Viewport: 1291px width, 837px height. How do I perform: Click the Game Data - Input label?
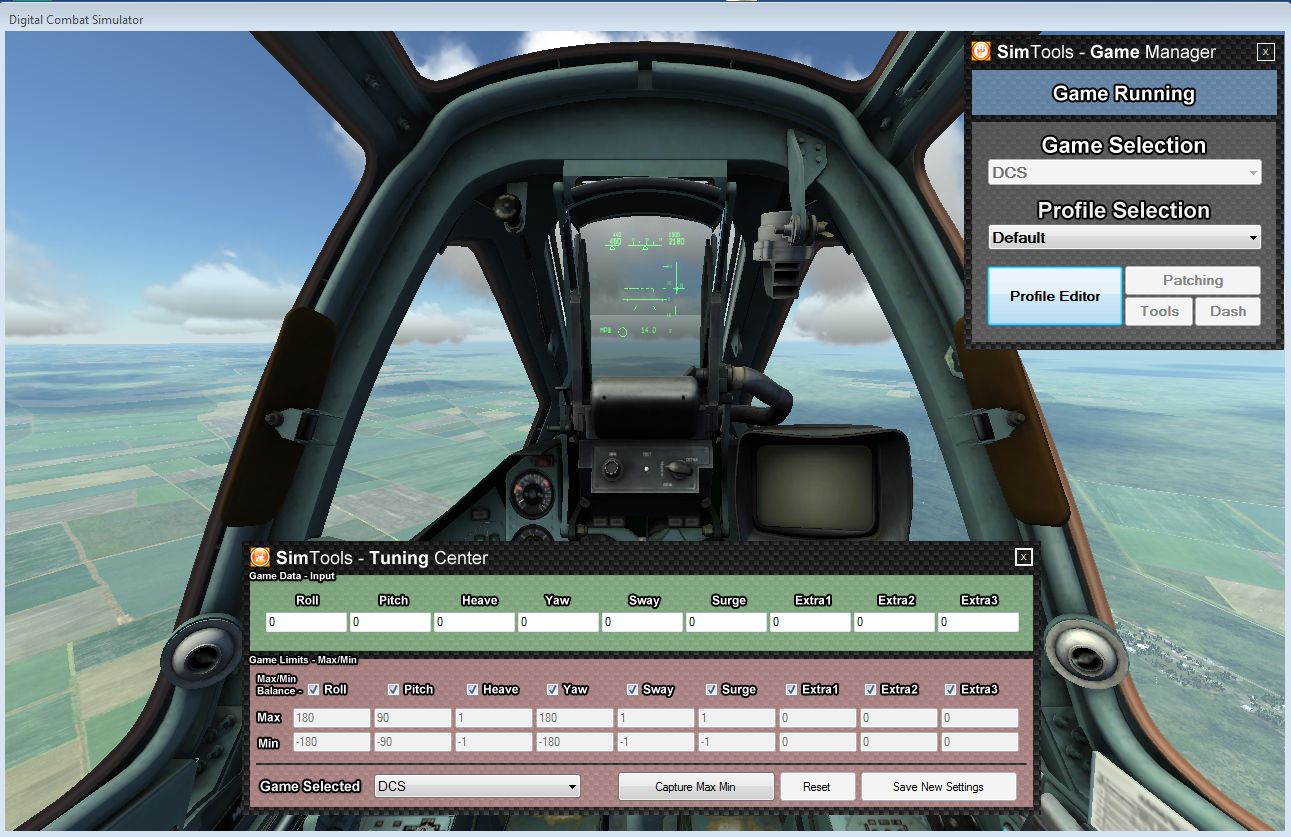pyautogui.click(x=292, y=576)
